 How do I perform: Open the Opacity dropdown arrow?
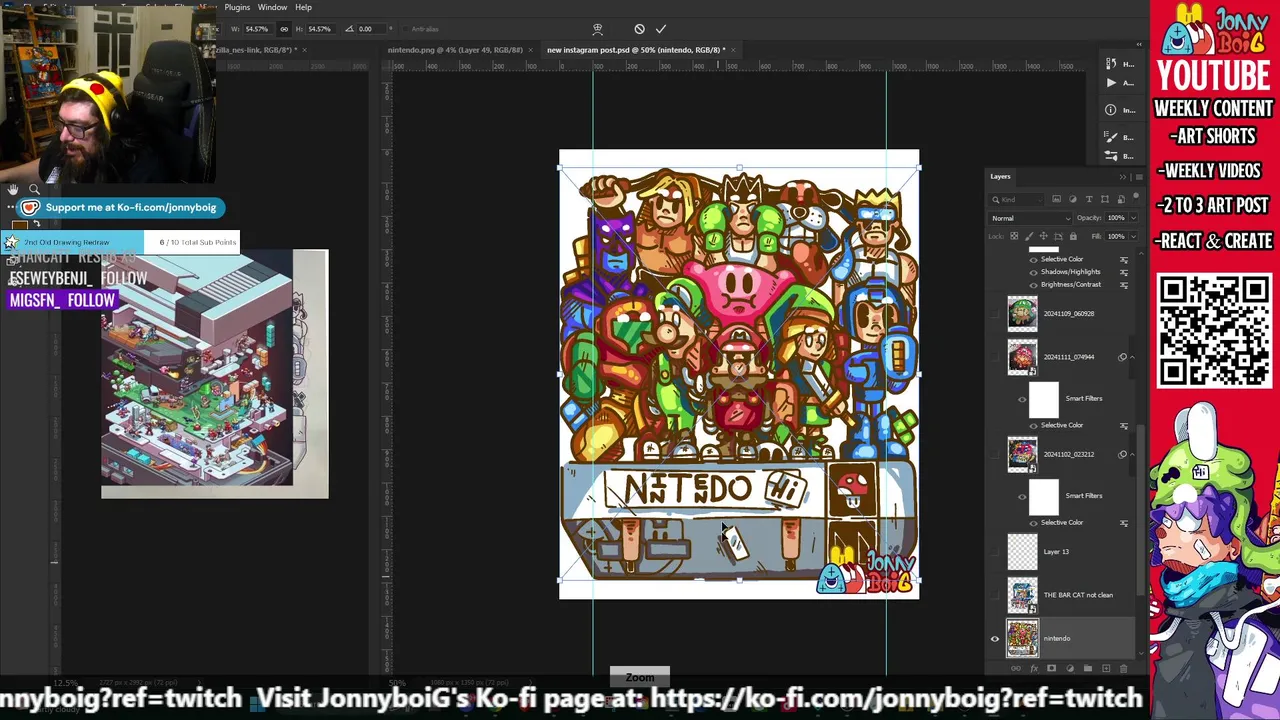[x=1133, y=218]
